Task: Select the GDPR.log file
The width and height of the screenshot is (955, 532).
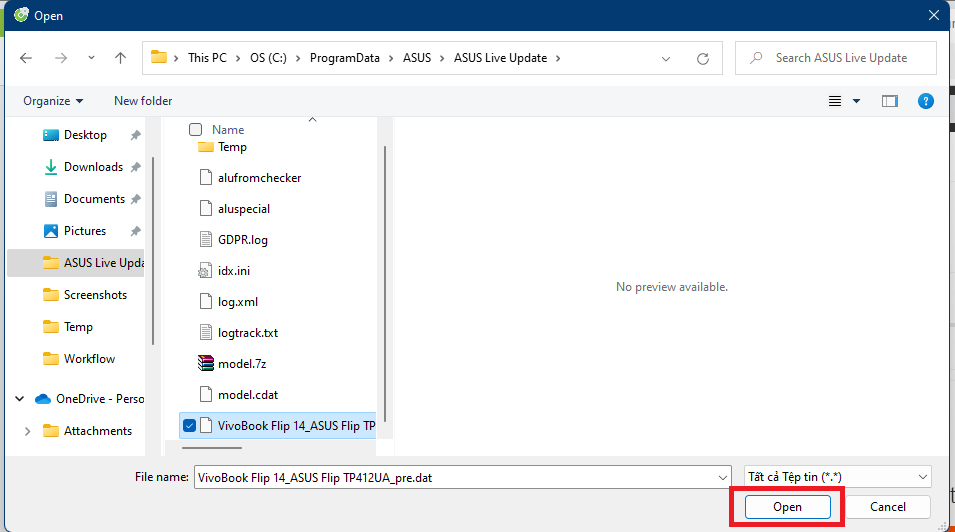Action: [242, 240]
